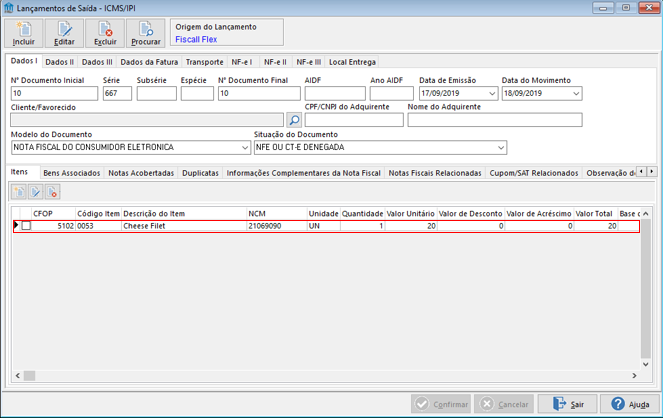664x418 pixels.
Task: Expand the Modelo do Documento combo box
Action: (x=245, y=147)
